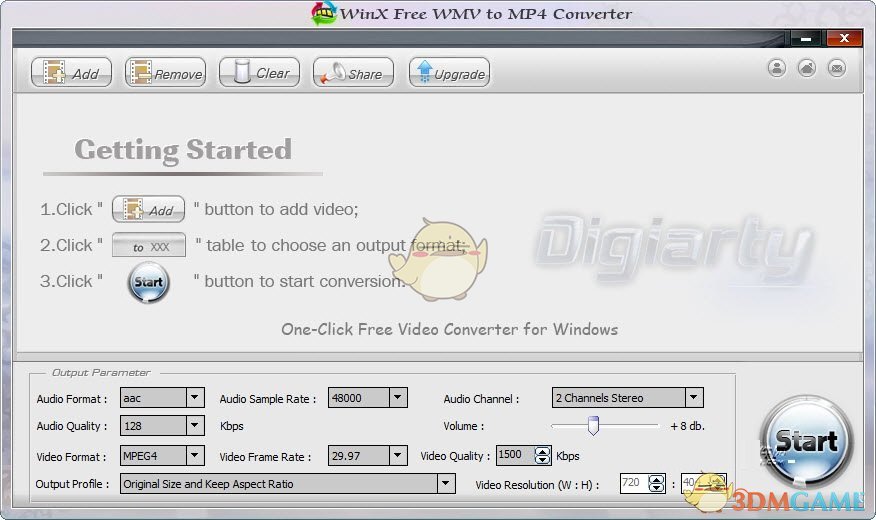Click the Upgrade toolbar button
This screenshot has width=876, height=520.
click(449, 73)
